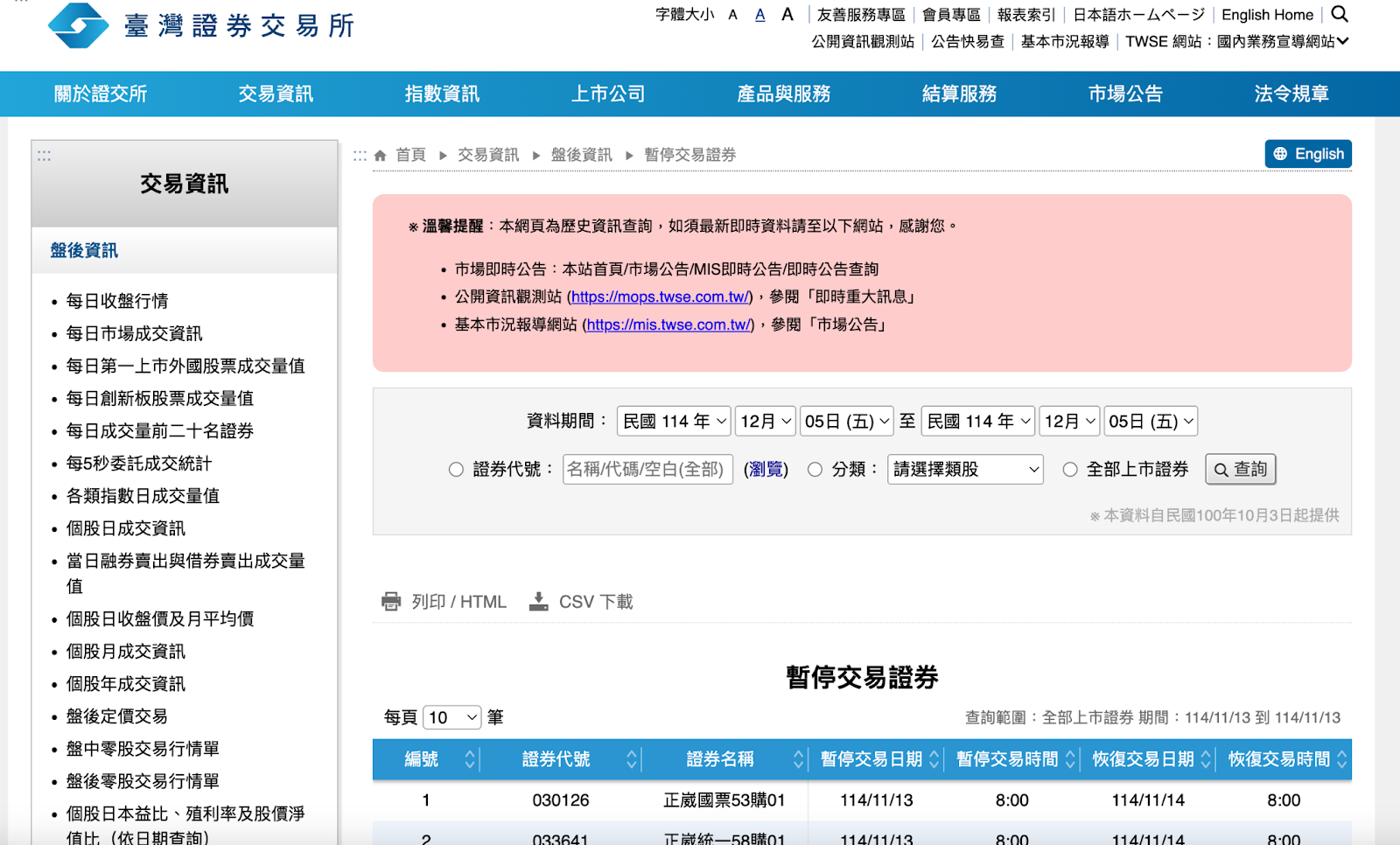Image resolution: width=1400 pixels, height=845 pixels.
Task: Switch to the 指數資訊 navigation tab
Action: (441, 94)
